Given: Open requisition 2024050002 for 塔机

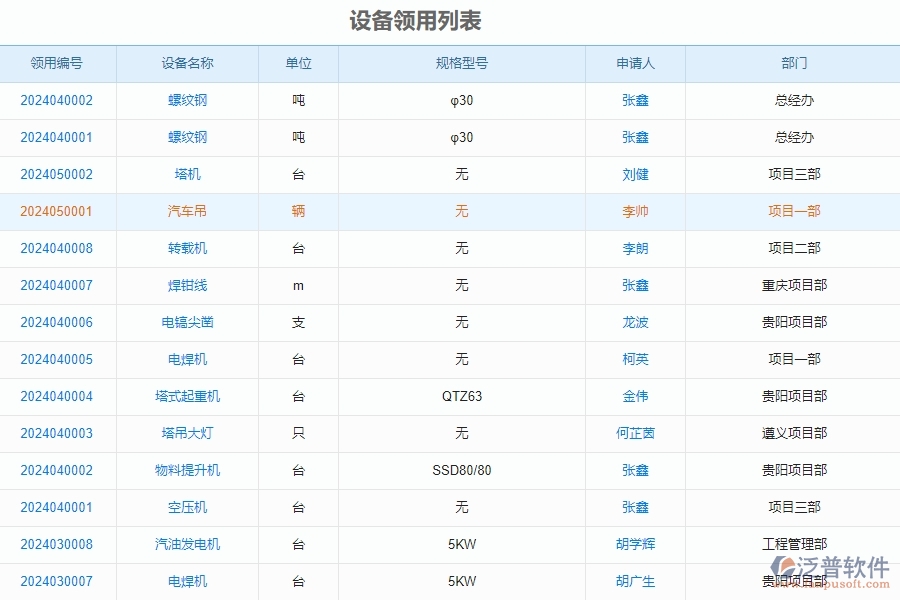Looking at the screenshot, I should 57,174.
